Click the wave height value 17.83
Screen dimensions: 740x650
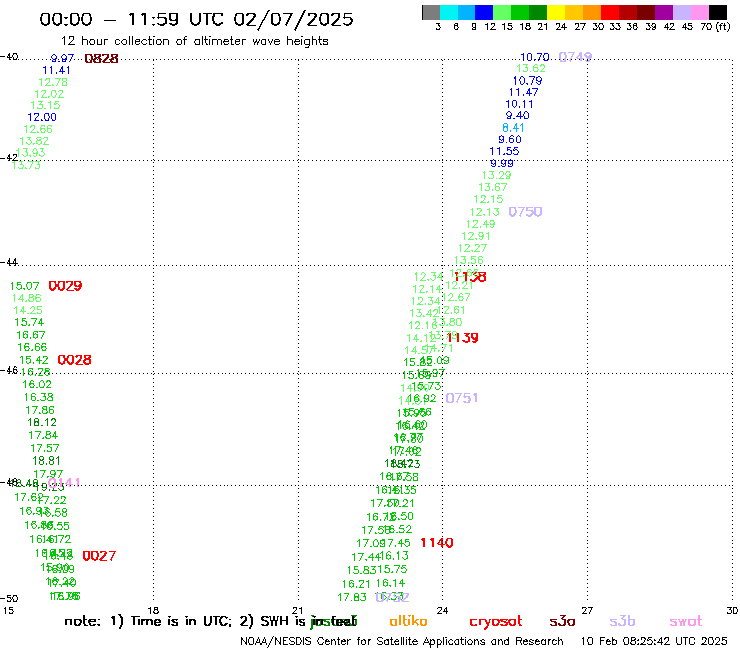click(352, 598)
